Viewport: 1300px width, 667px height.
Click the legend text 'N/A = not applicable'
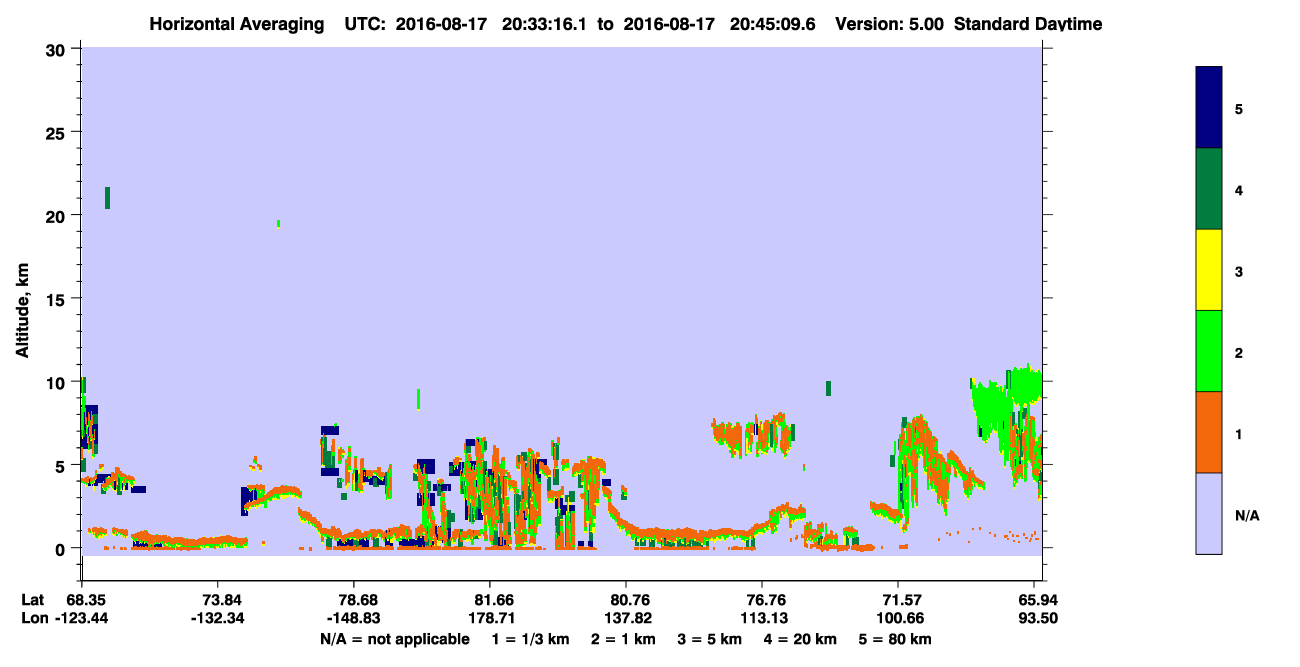pos(395,639)
